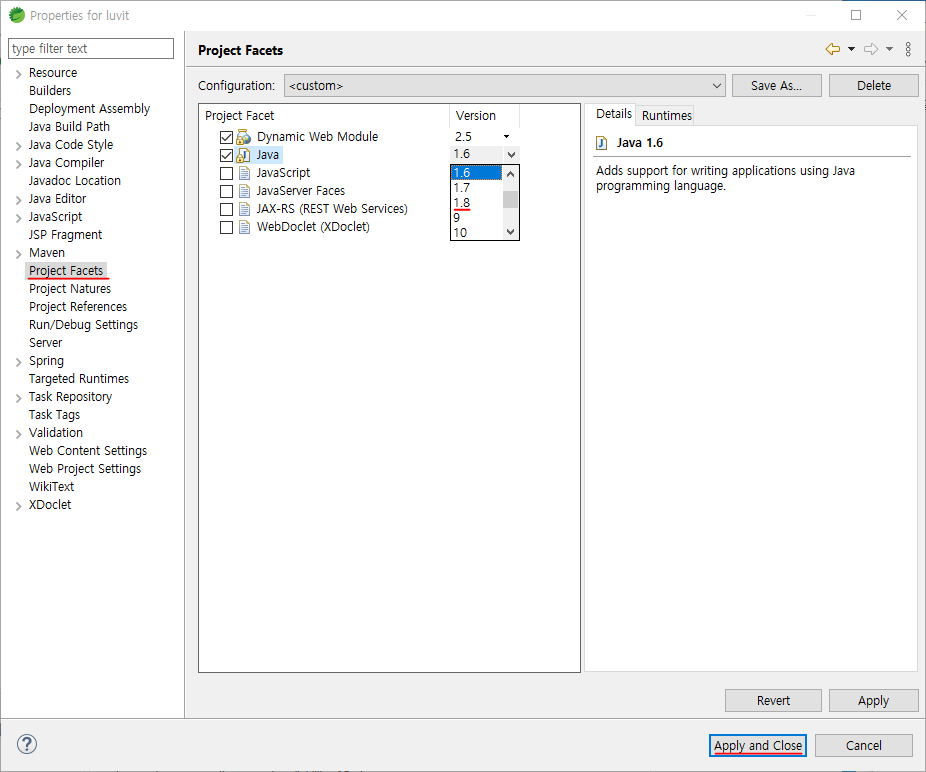Open the forward history dropdown arrow

(x=889, y=49)
